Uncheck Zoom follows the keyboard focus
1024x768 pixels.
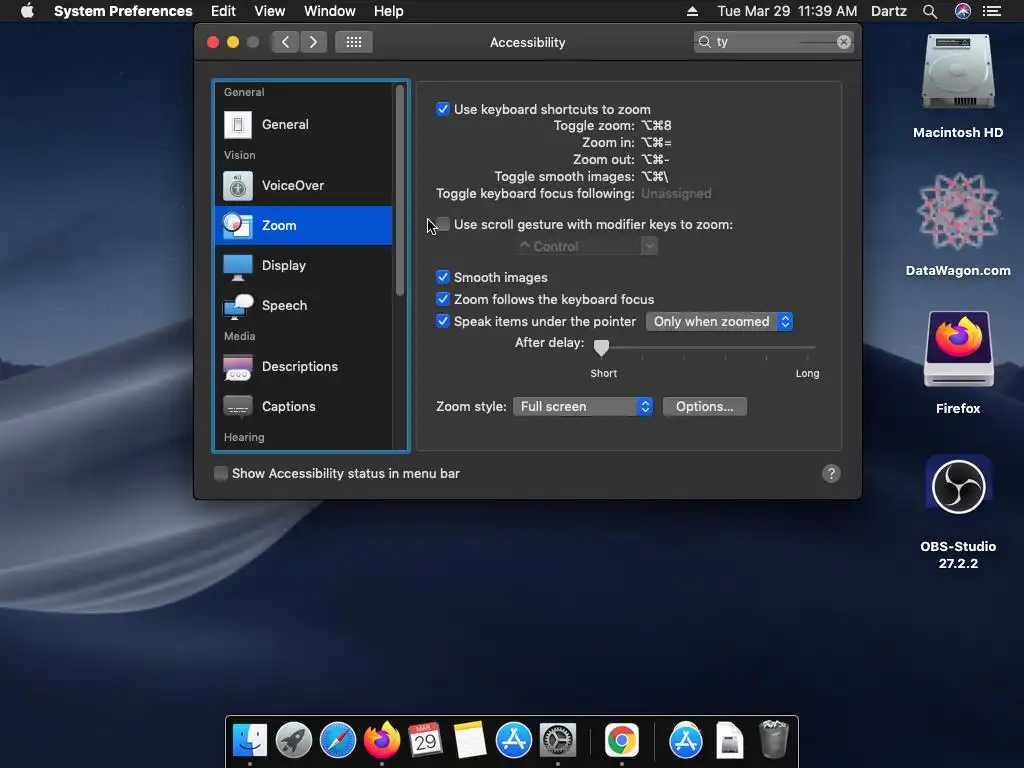443,299
